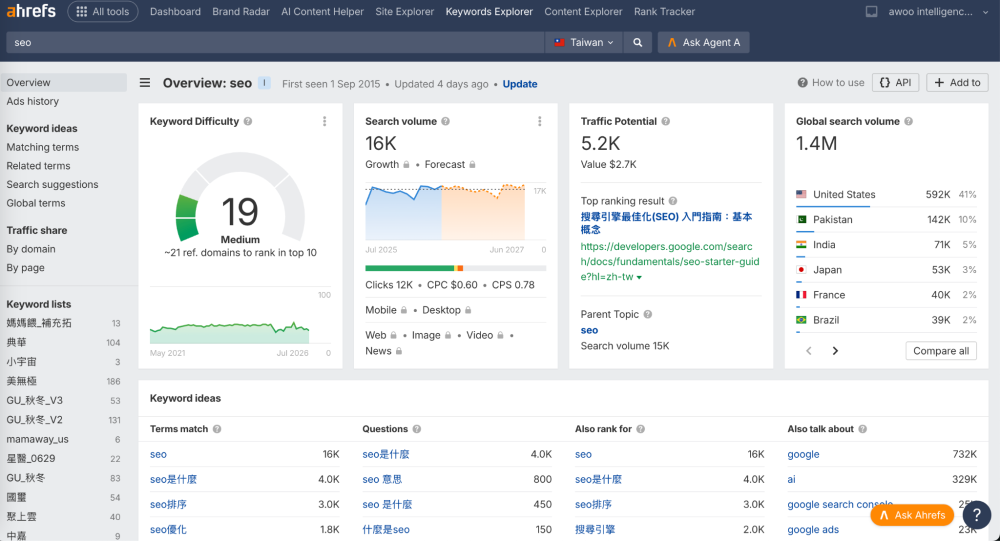
Task: Switch to Site Explorer in top navigation
Action: pos(404,11)
